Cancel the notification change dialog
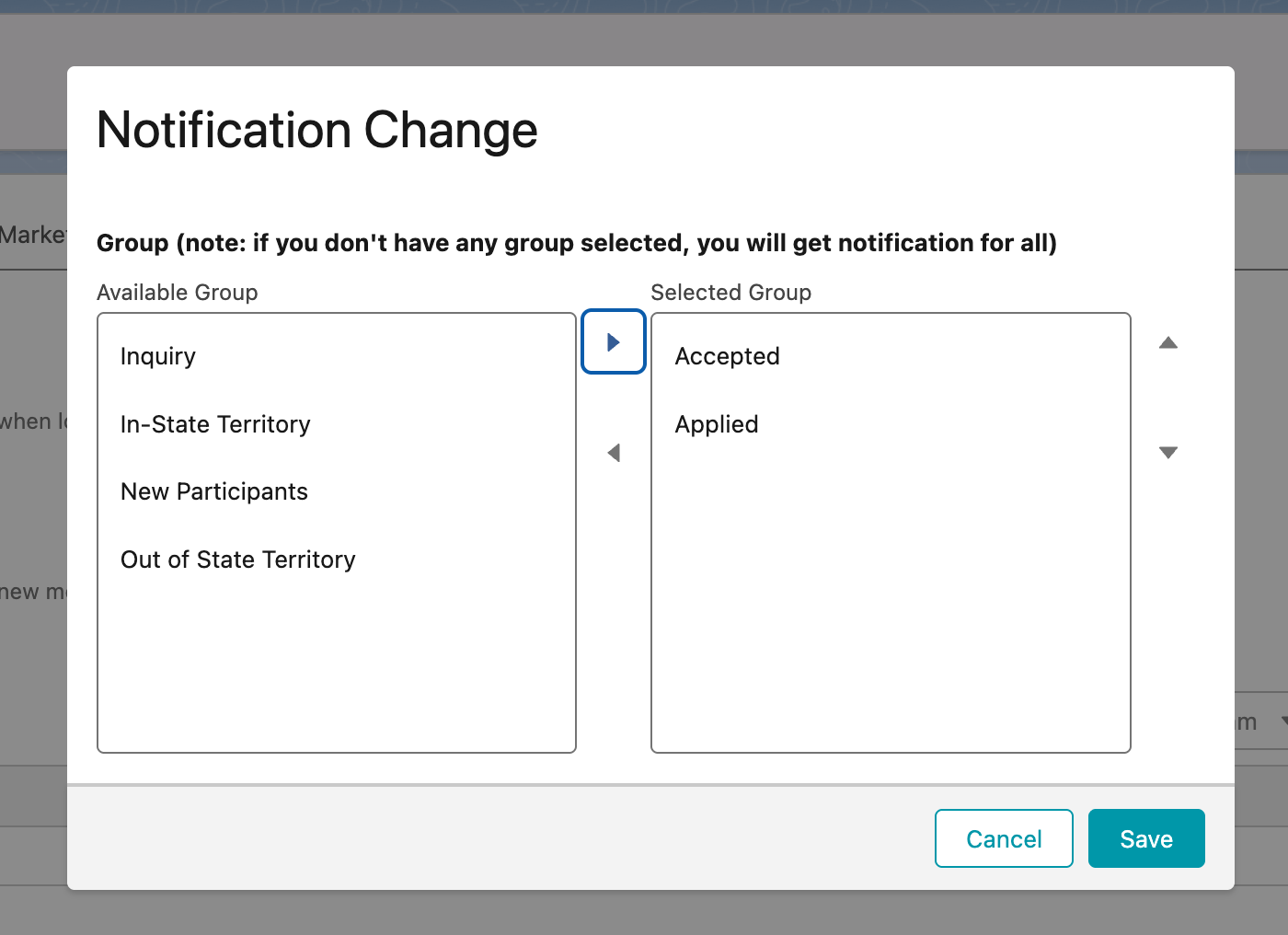The image size is (1288, 935). coord(1003,838)
